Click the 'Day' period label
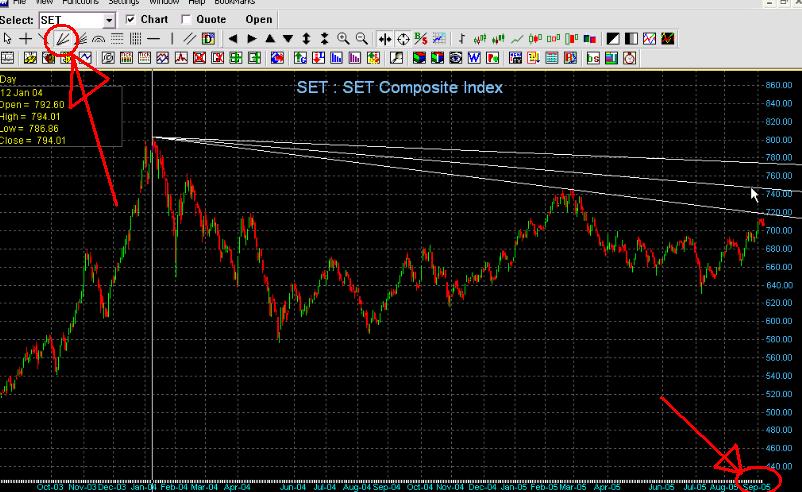 coord(8,79)
